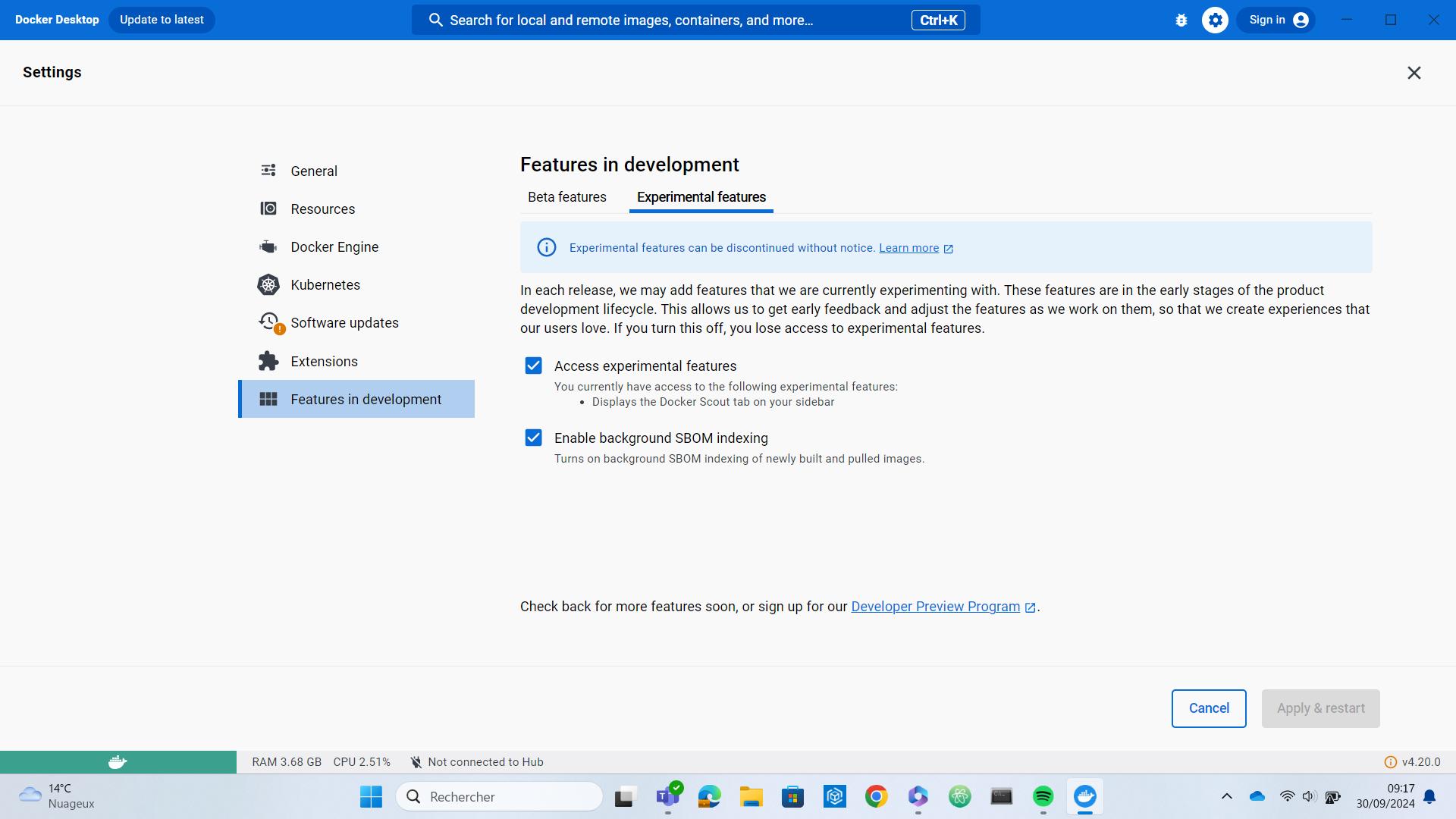The image size is (1456, 819).
Task: Click the unplugged Hub connection icon
Action: coord(416,762)
